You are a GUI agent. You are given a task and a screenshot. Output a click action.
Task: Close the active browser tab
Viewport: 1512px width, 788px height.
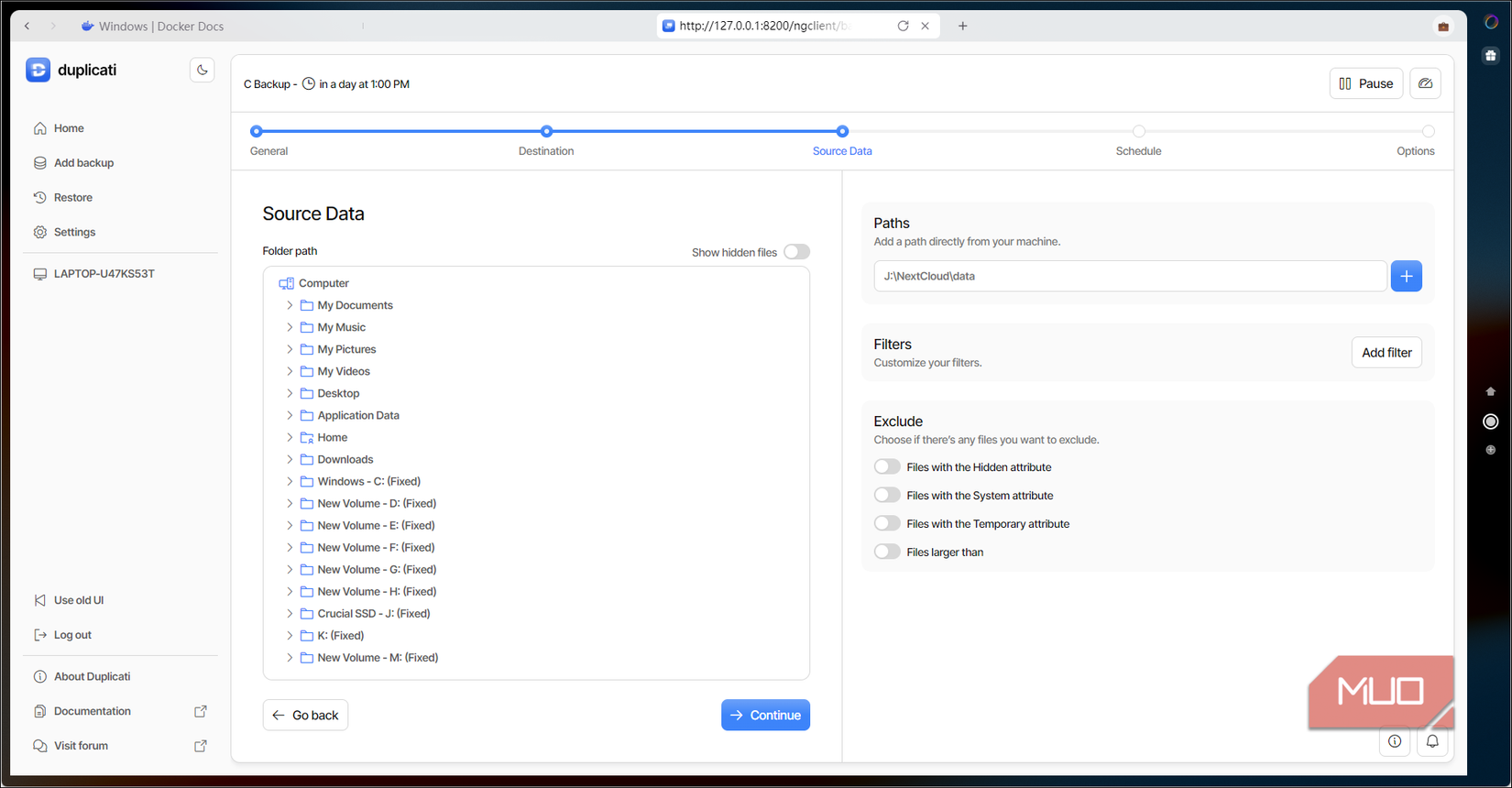[x=926, y=26]
